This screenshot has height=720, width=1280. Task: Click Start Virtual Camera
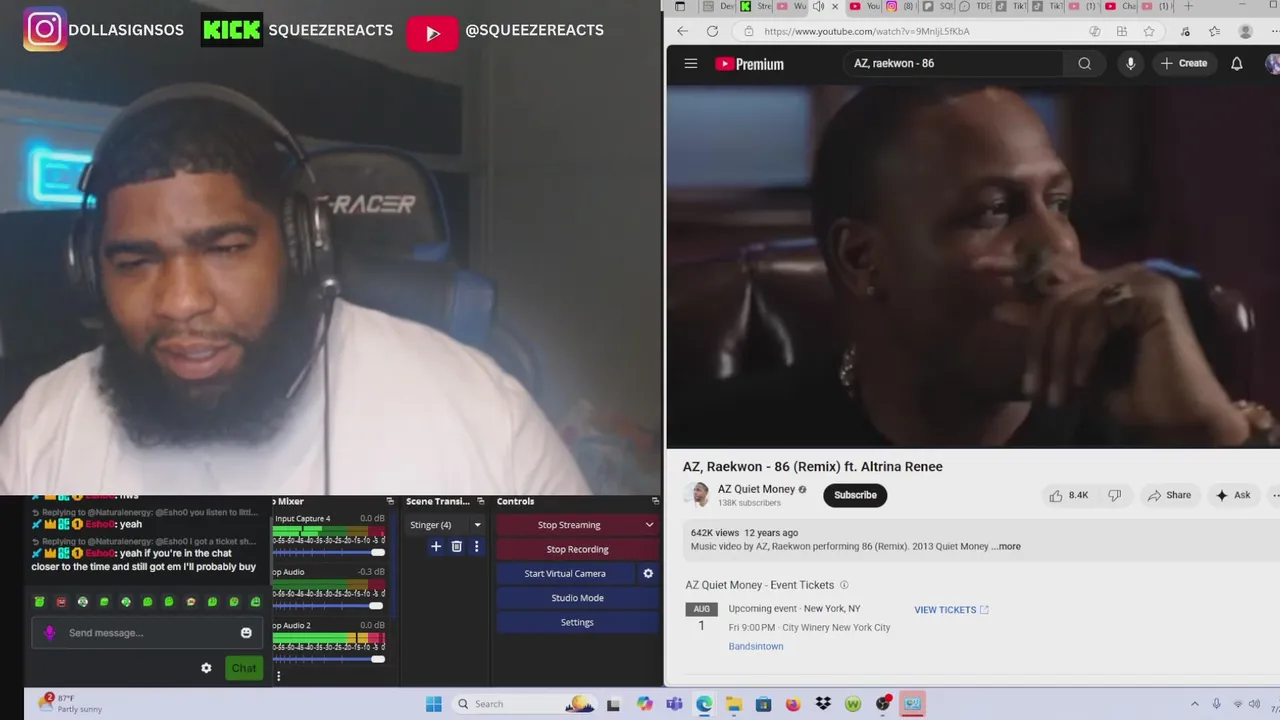[x=565, y=573]
